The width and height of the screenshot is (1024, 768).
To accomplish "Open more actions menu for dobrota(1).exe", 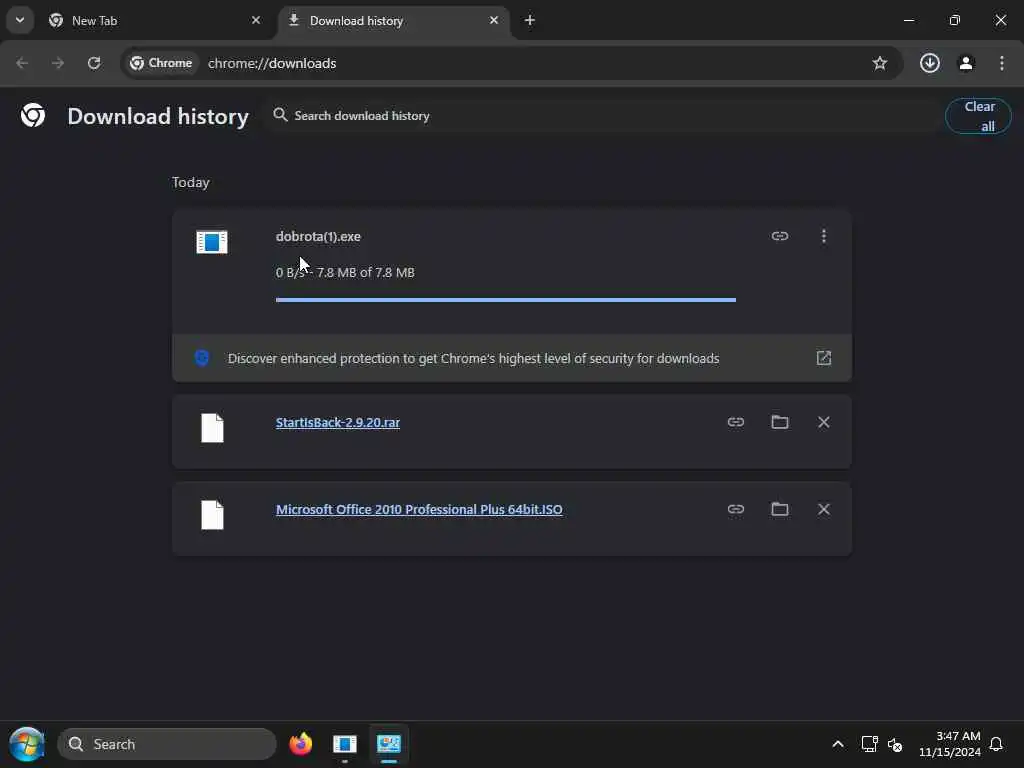I will [824, 236].
